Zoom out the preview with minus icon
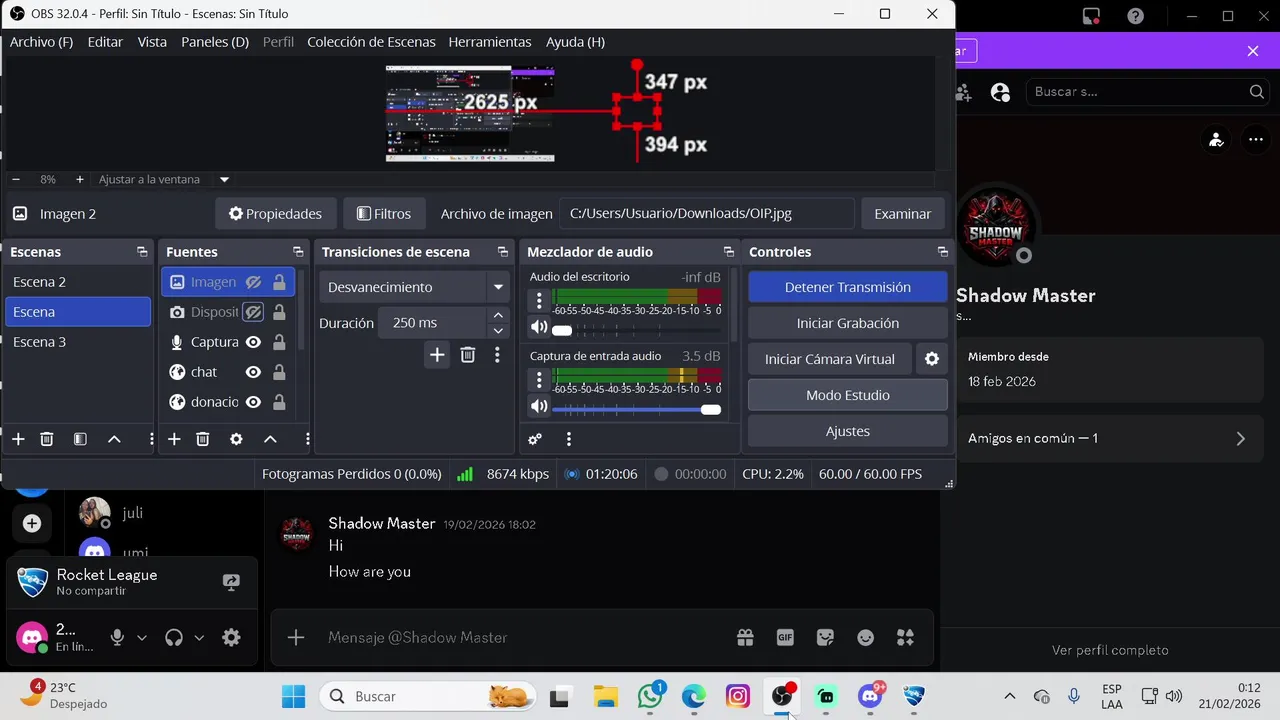The image size is (1280, 720). [x=16, y=180]
